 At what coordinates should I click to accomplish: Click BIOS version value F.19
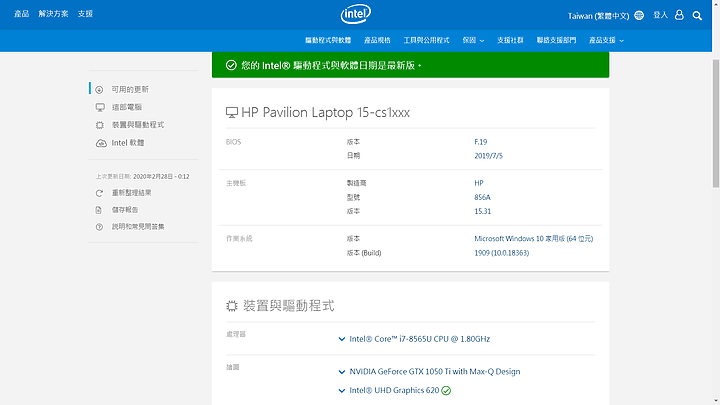pyautogui.click(x=480, y=142)
